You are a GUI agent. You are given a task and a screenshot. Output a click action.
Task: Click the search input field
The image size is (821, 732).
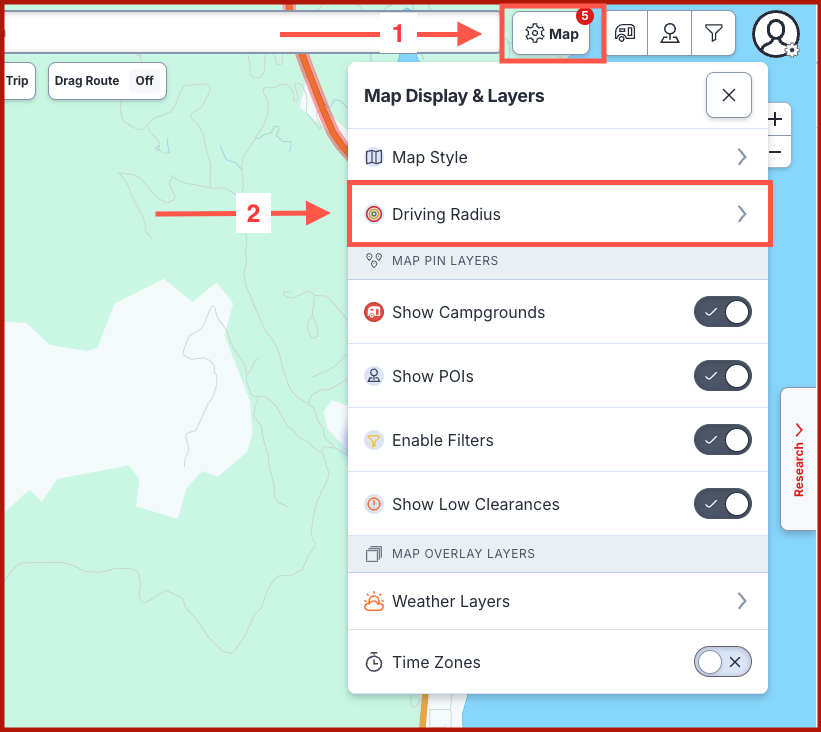[251, 33]
